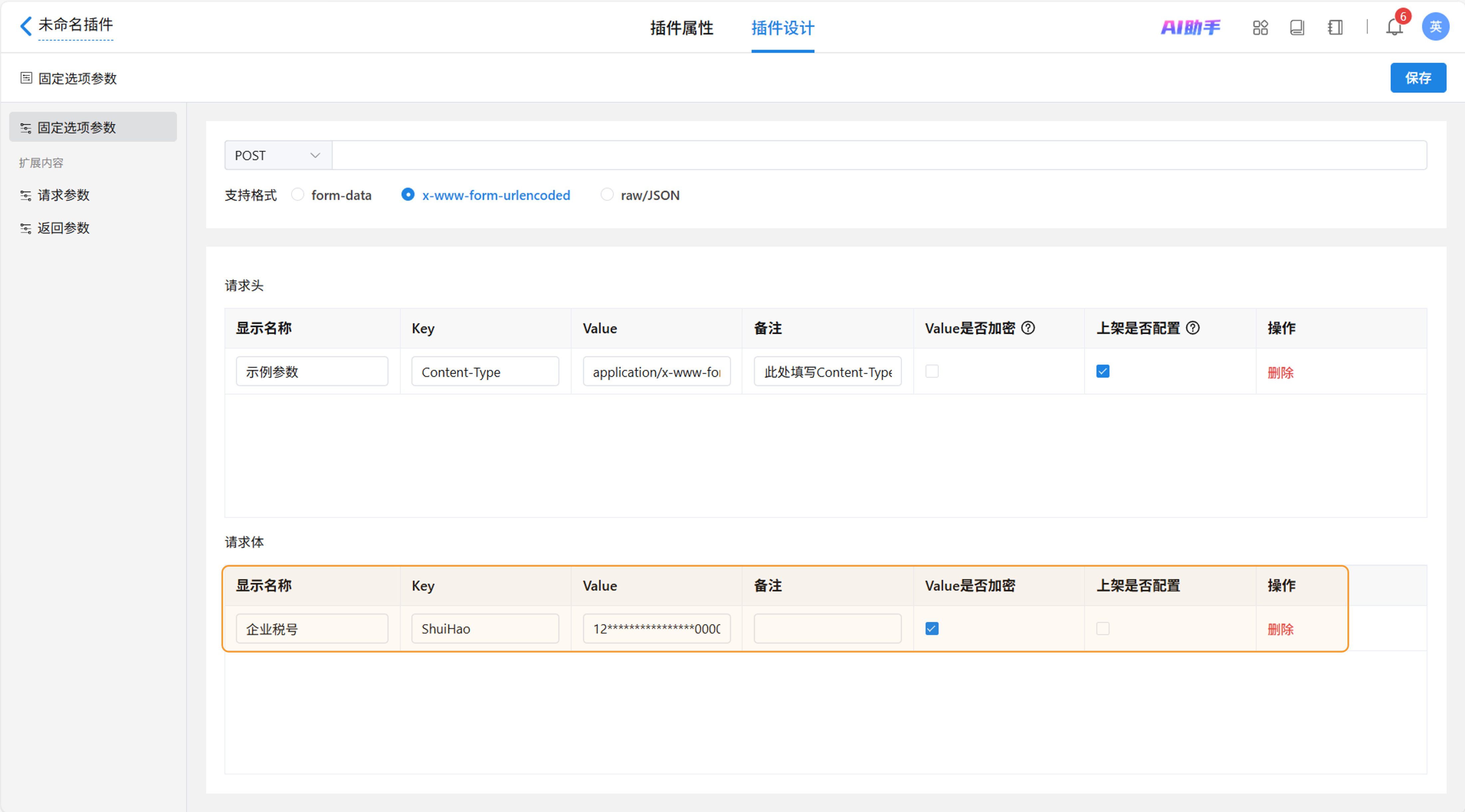The image size is (1465, 812).
Task: Open 请求参数 in the sidebar
Action: click(64, 195)
